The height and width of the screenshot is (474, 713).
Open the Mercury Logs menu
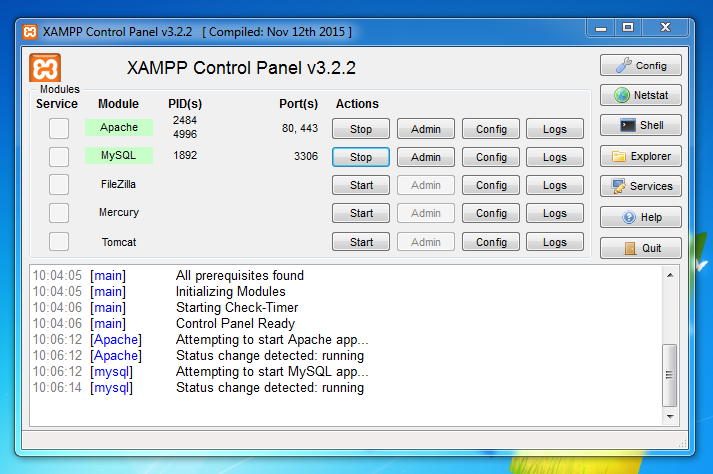pyautogui.click(x=555, y=213)
